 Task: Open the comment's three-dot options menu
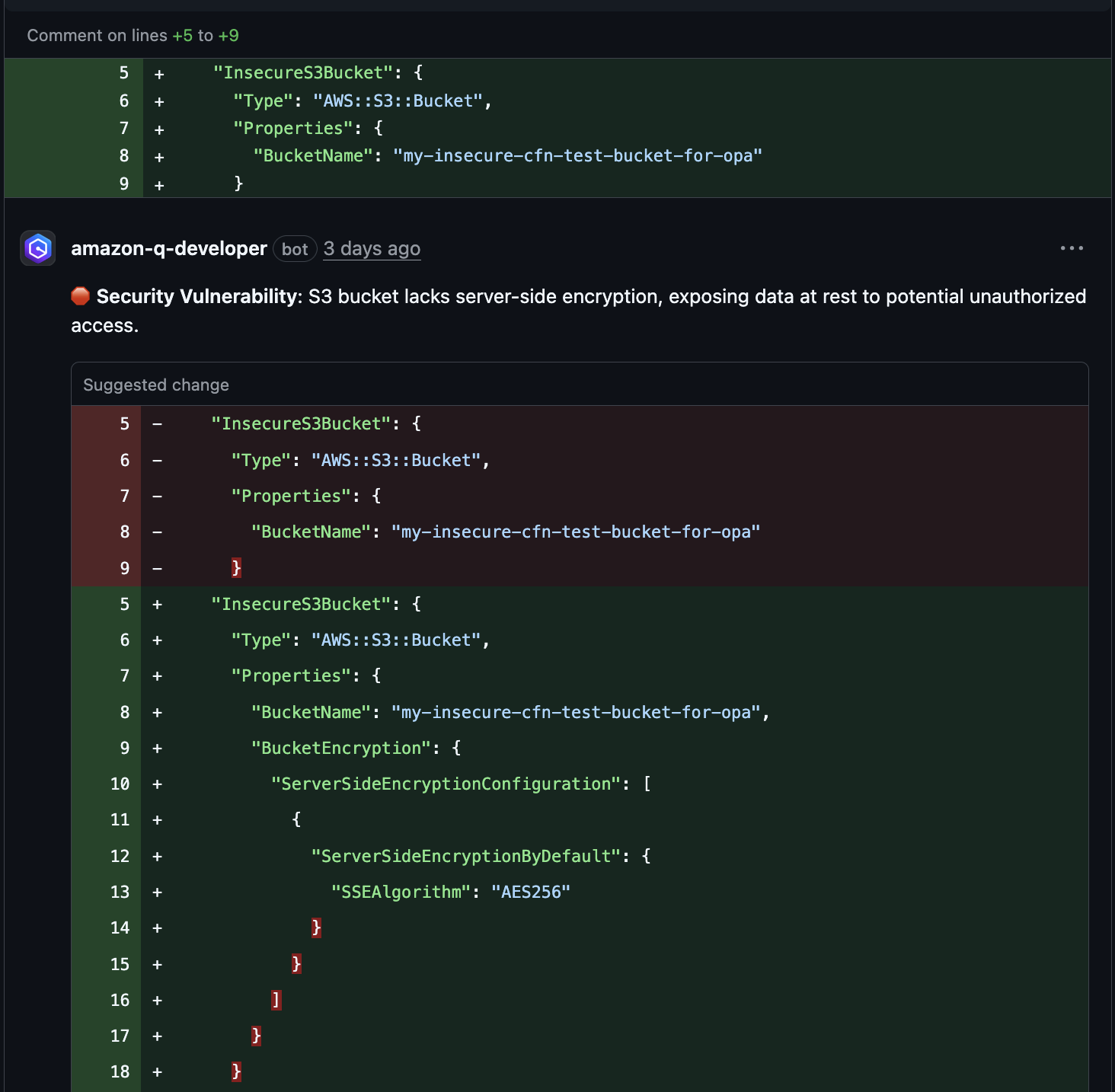(x=1071, y=248)
